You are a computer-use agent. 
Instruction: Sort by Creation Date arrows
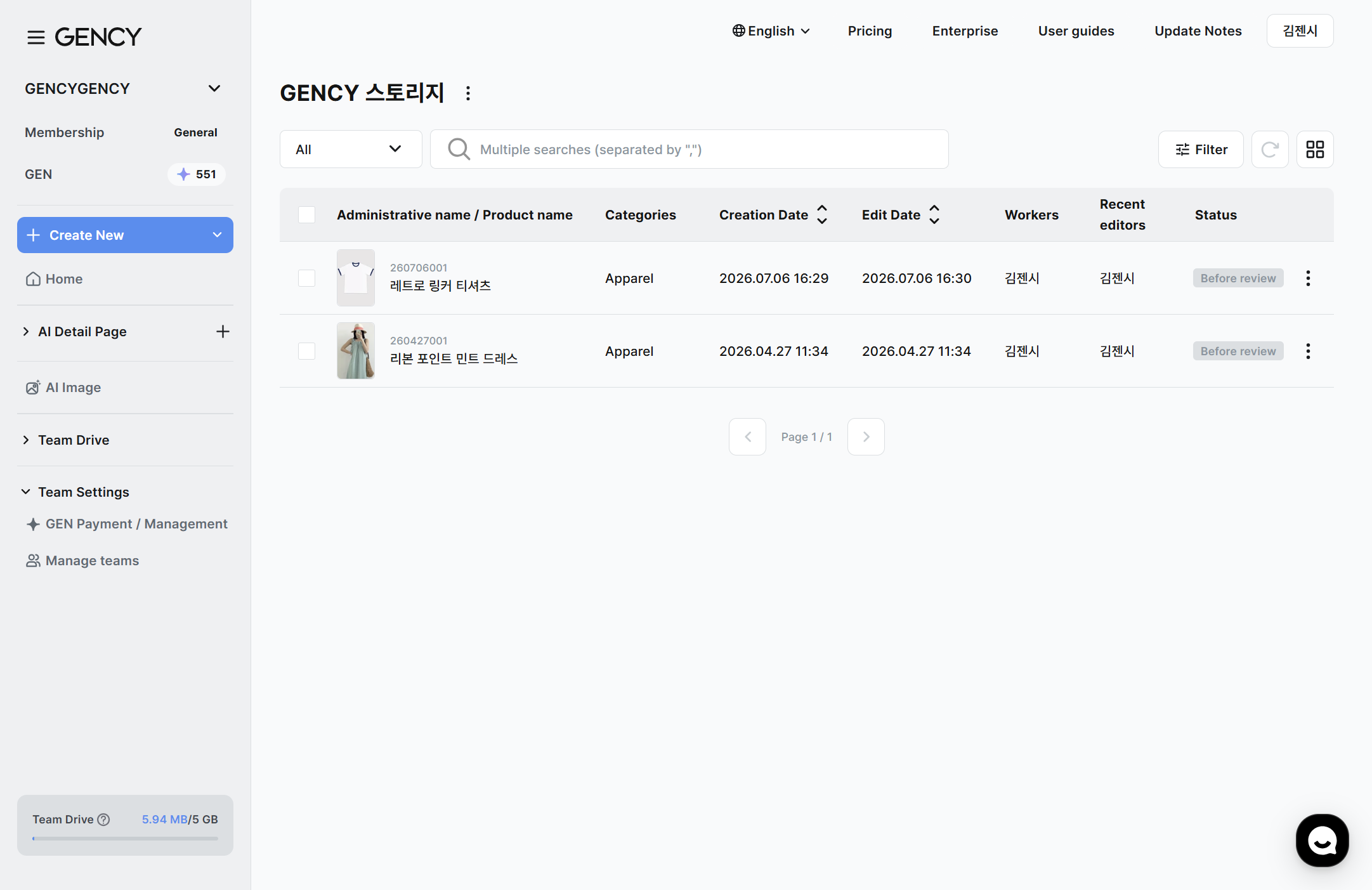[x=822, y=214]
